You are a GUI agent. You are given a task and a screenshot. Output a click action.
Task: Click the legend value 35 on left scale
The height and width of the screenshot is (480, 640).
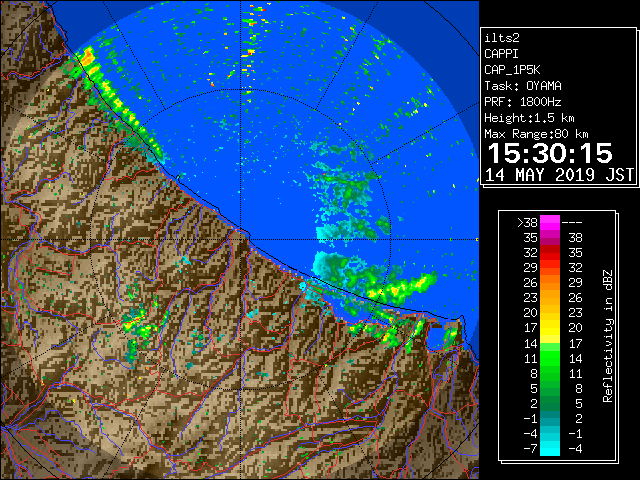(x=531, y=238)
